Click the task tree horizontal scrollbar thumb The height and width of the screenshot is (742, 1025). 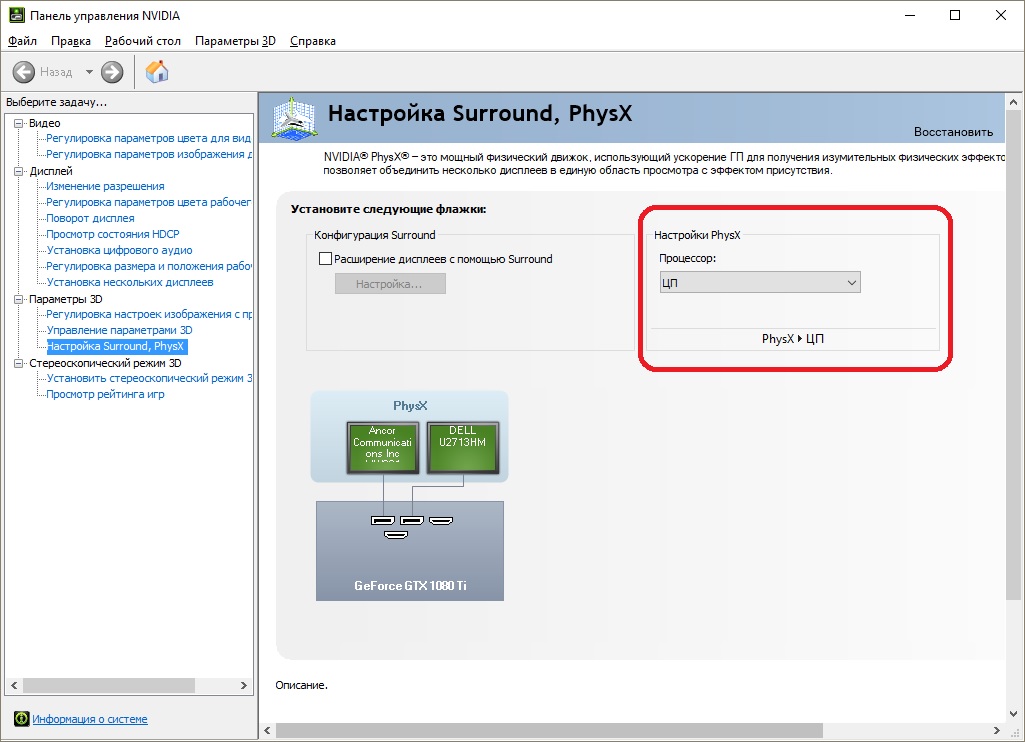pos(109,685)
